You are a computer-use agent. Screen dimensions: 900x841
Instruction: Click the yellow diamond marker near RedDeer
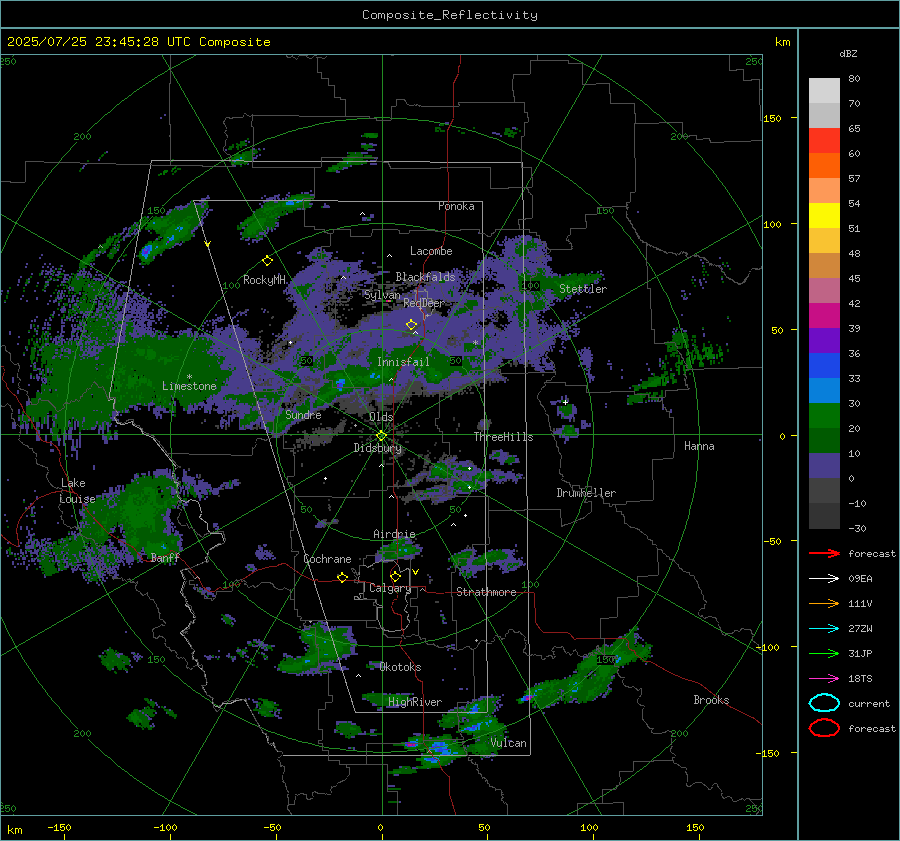point(411,325)
